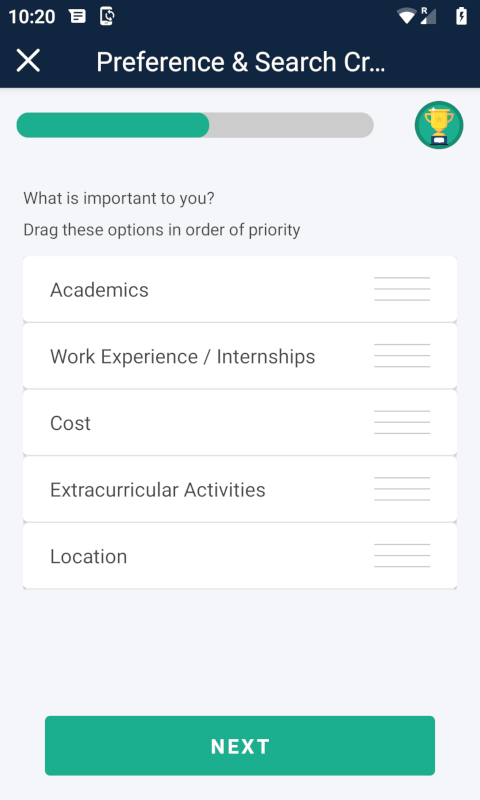This screenshot has width=480, height=800.
Task: Select the Extracurricular Activities option
Action: point(240,489)
